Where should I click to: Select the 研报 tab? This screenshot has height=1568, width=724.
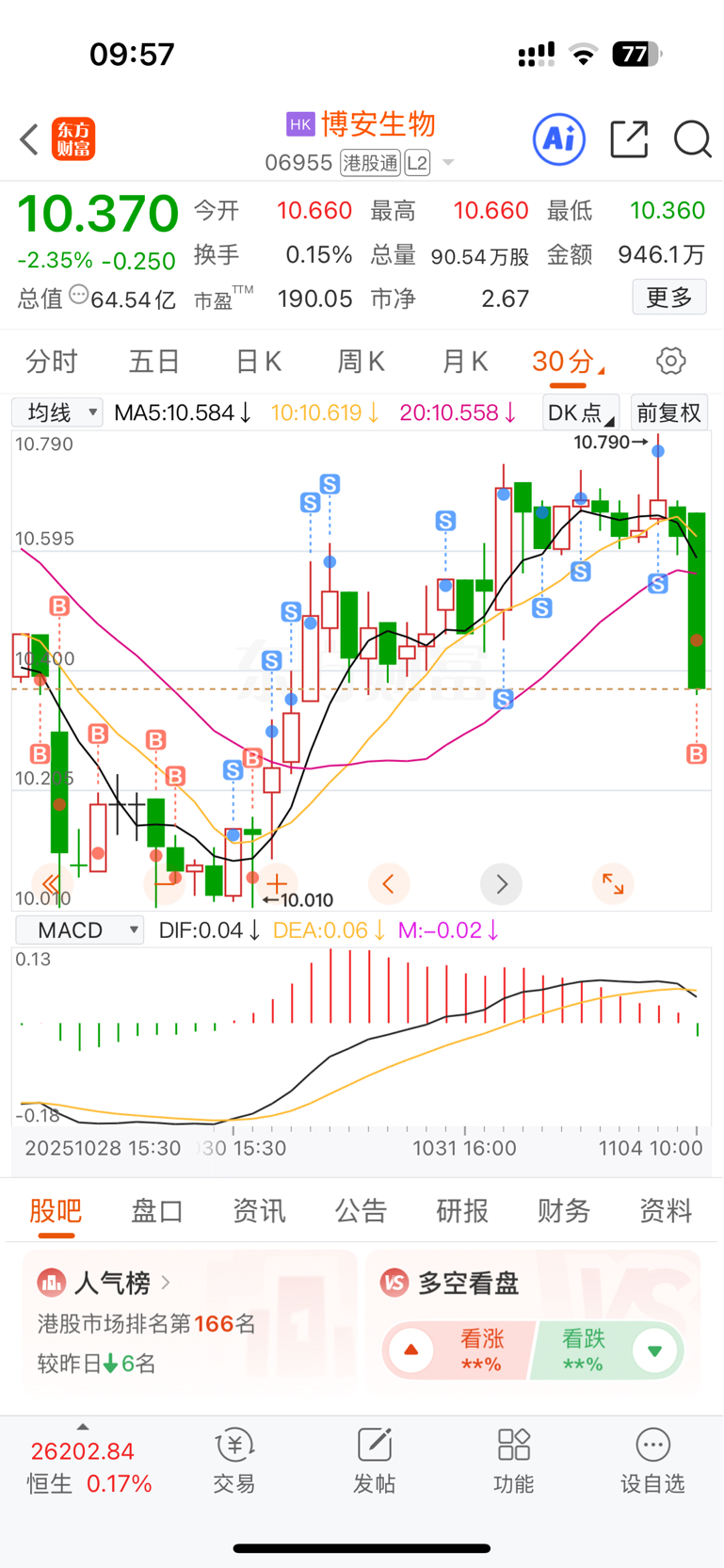pos(462,1210)
